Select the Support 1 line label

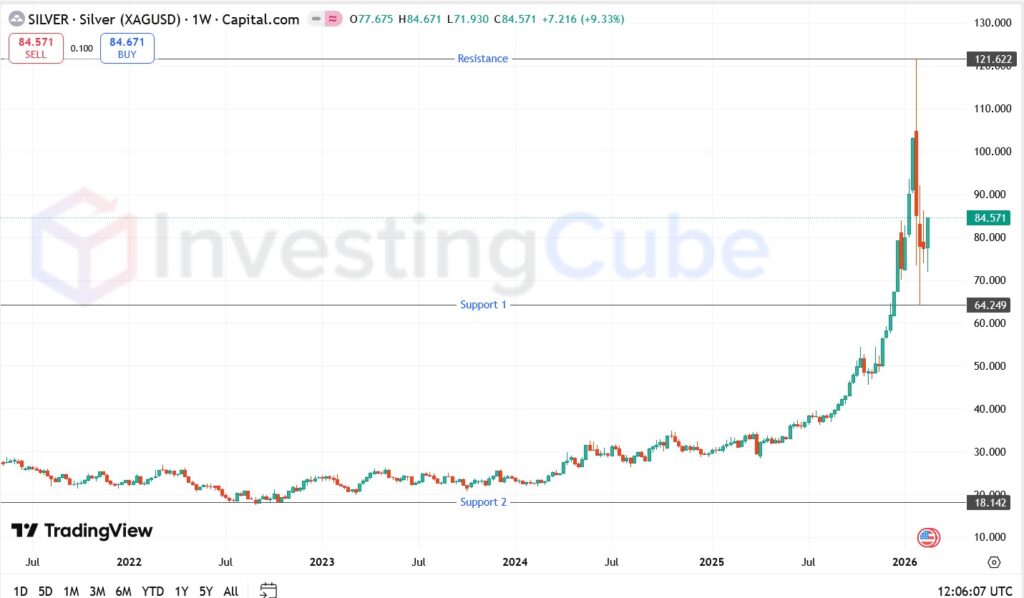pos(482,305)
